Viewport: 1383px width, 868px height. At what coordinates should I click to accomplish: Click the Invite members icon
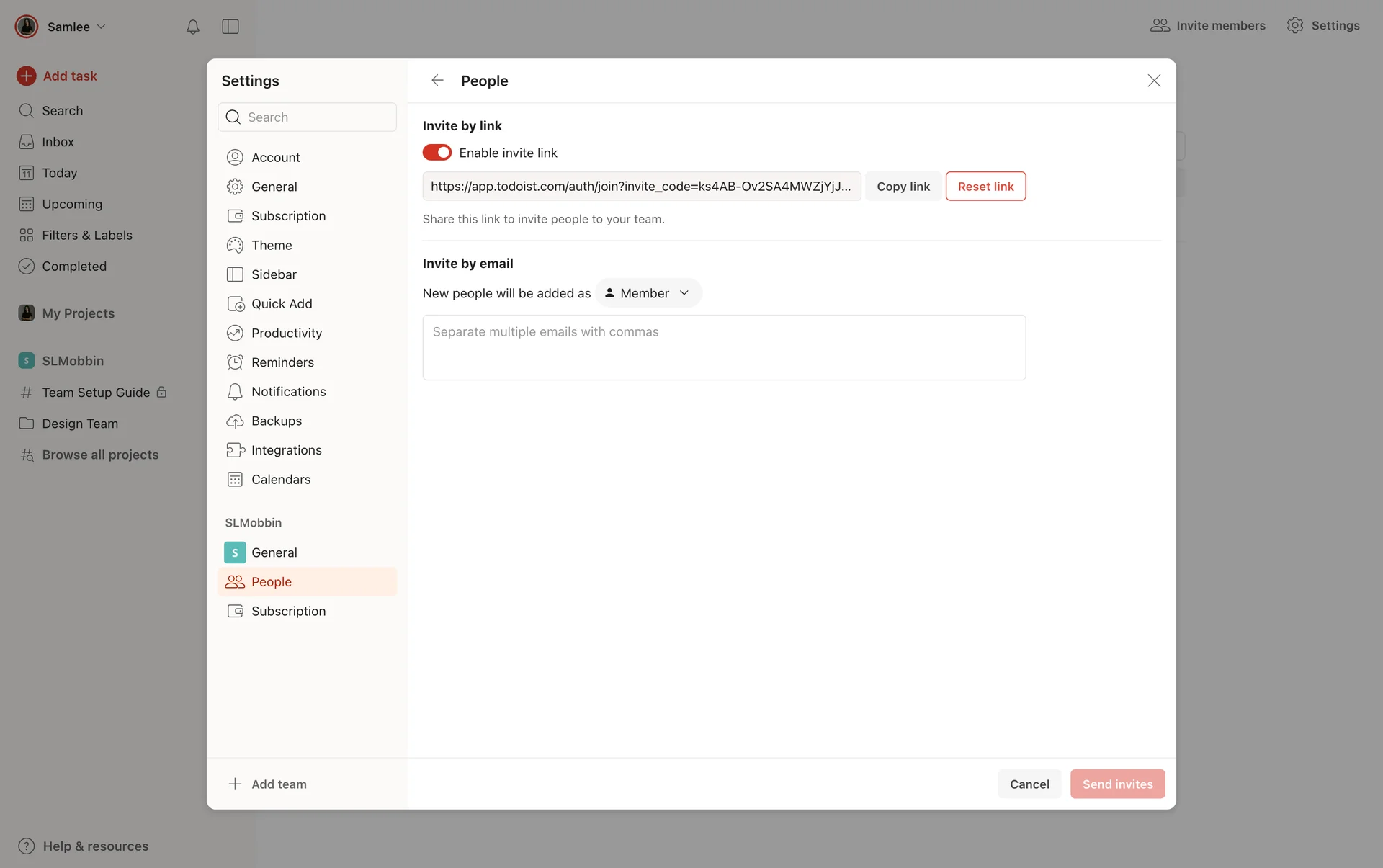click(x=1160, y=25)
